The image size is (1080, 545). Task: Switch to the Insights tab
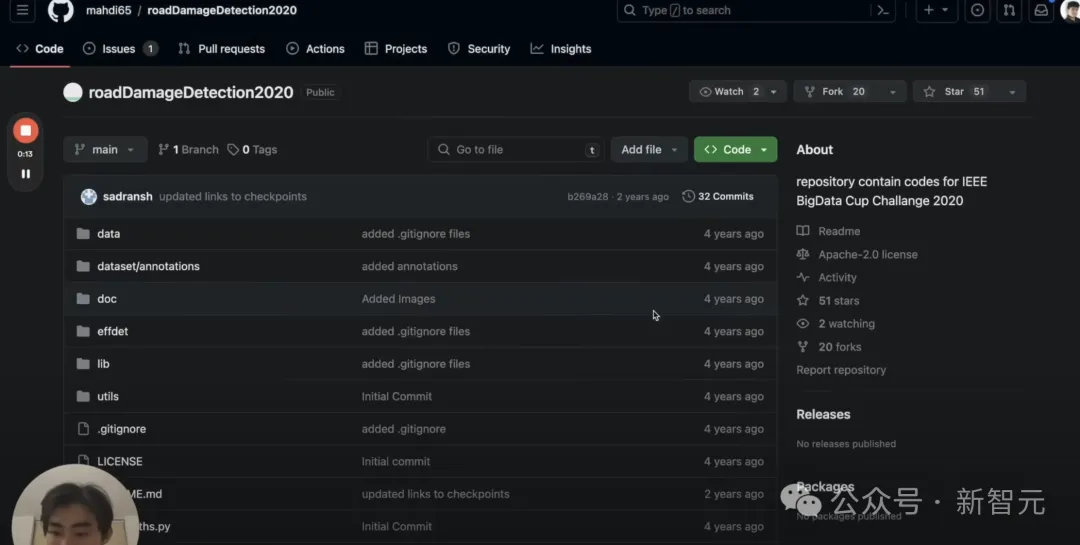point(561,49)
